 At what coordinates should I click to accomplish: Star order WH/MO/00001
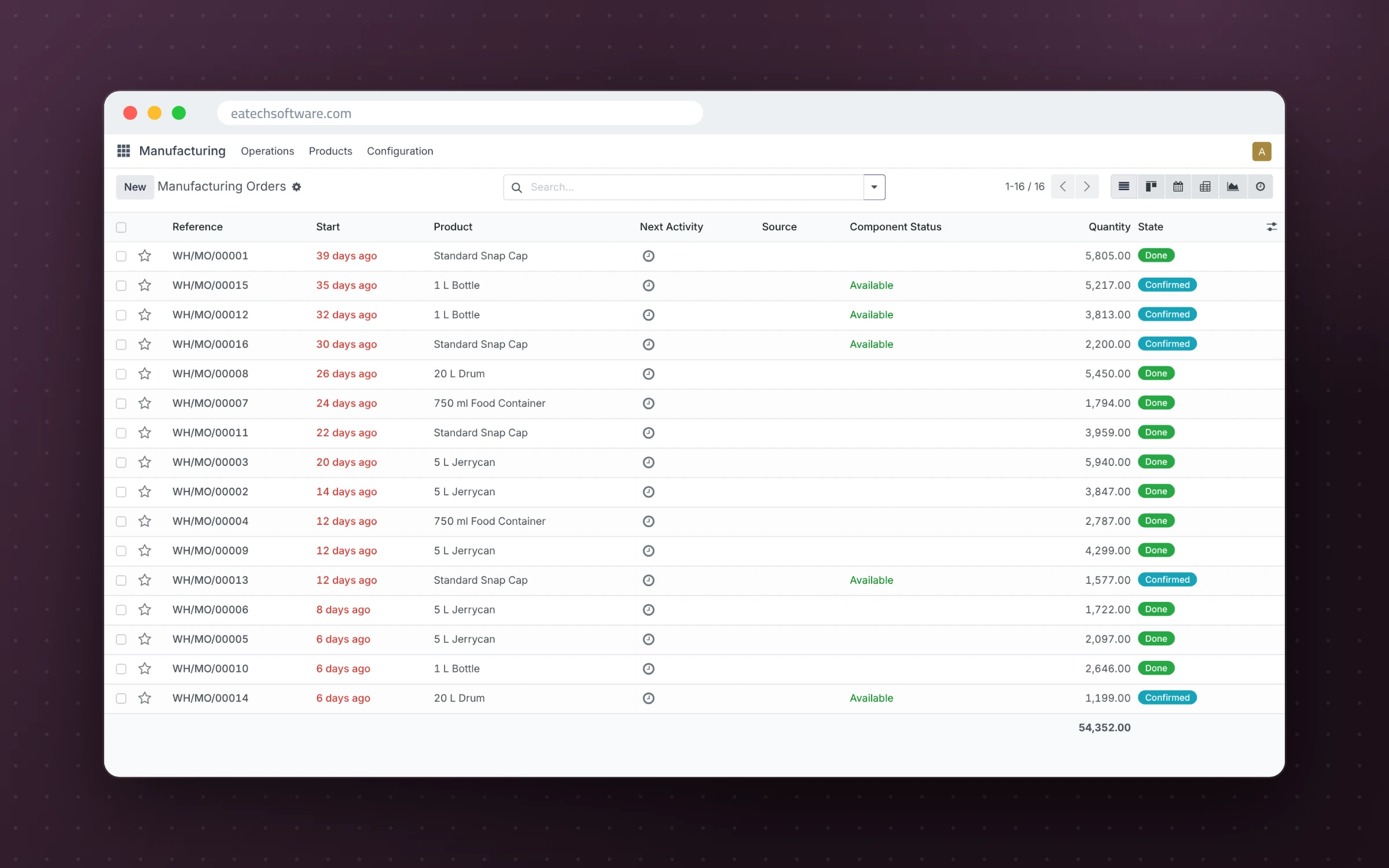(x=145, y=256)
